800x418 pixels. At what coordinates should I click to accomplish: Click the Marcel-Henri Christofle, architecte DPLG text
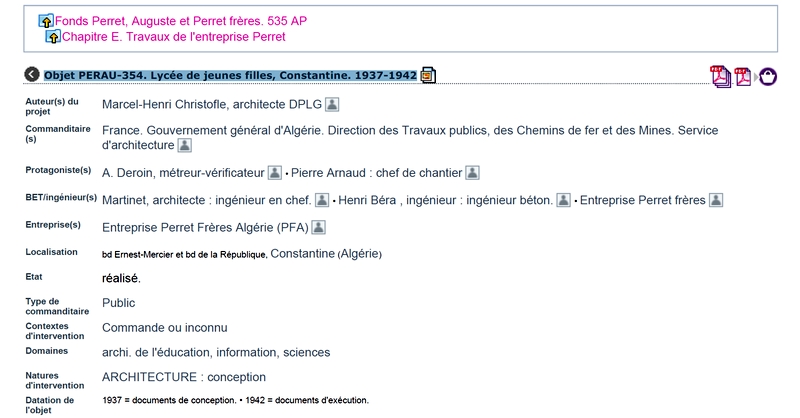[x=212, y=105]
